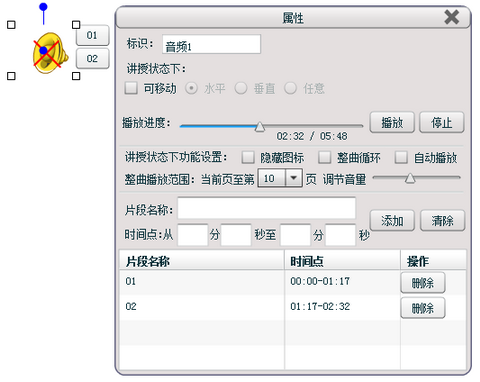Click the start minutes field after 时间点:从
The width and height of the screenshot is (480, 382).
point(193,235)
